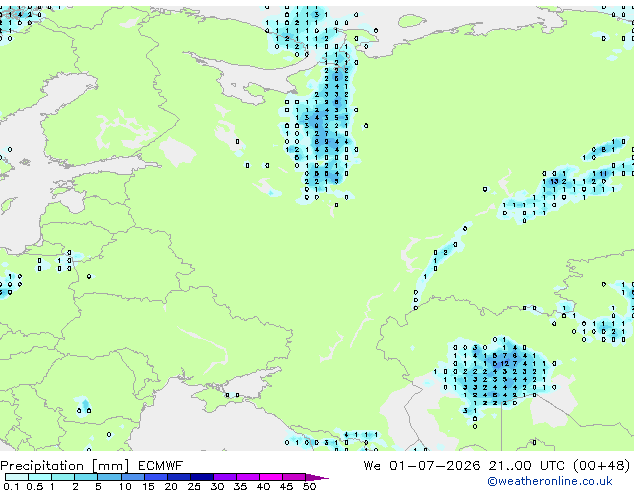Click the legend label '30'

point(217,486)
